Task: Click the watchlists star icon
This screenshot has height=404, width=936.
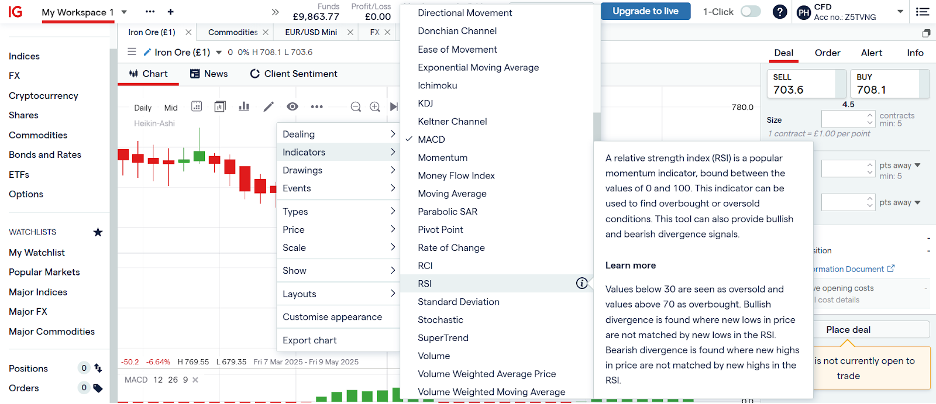Action: tap(98, 232)
